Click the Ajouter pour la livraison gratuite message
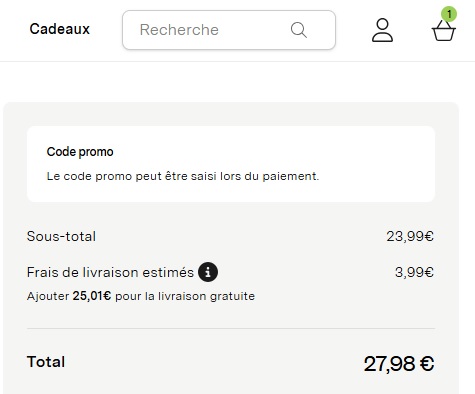Image resolution: width=475 pixels, height=394 pixels. tap(141, 296)
